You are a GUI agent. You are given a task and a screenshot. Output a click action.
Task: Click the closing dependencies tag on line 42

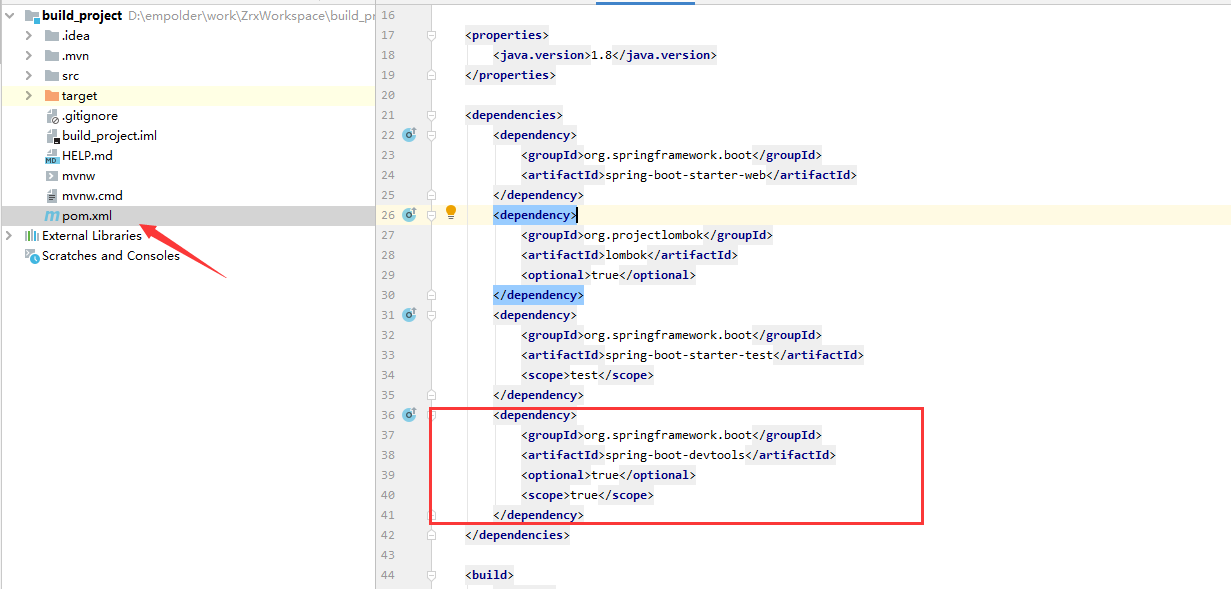tap(517, 535)
